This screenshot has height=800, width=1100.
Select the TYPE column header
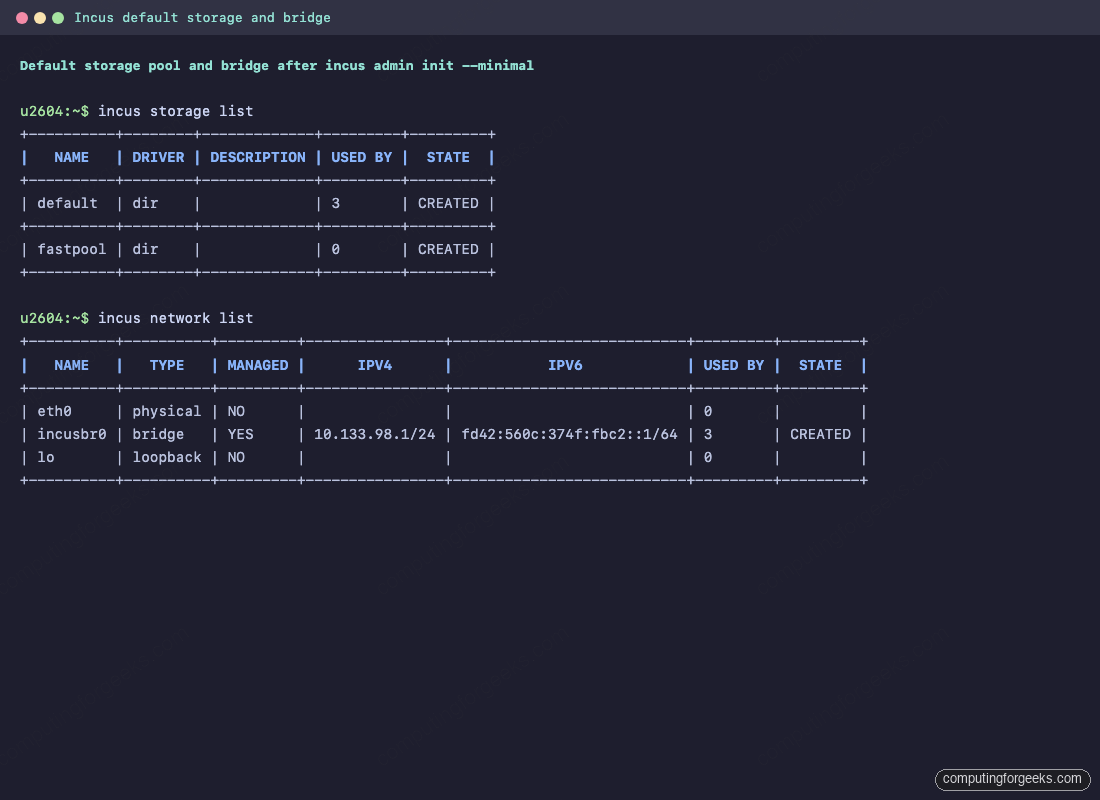click(x=167, y=366)
